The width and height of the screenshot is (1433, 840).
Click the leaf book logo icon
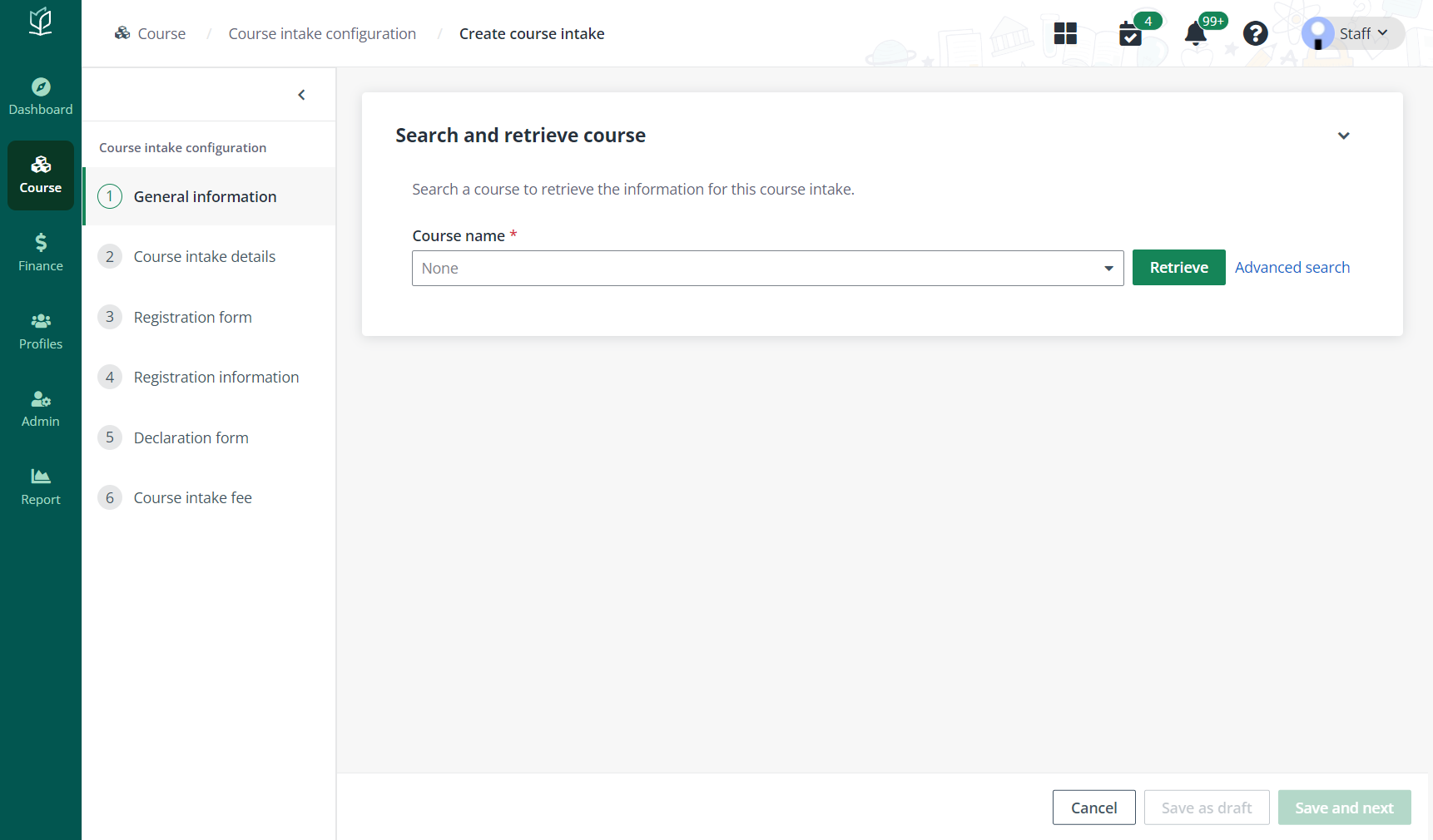coord(40,22)
